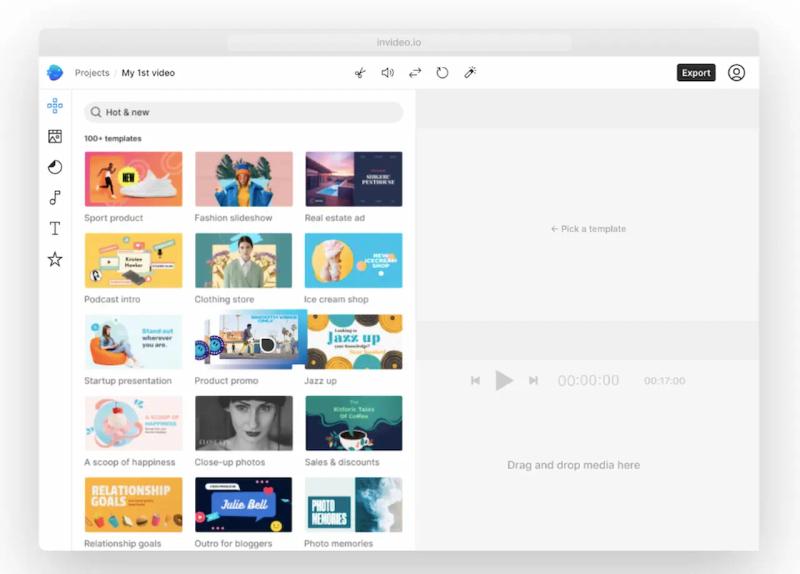Select the Outro for bloggers template thumbnail
800x574 pixels.
point(244,505)
